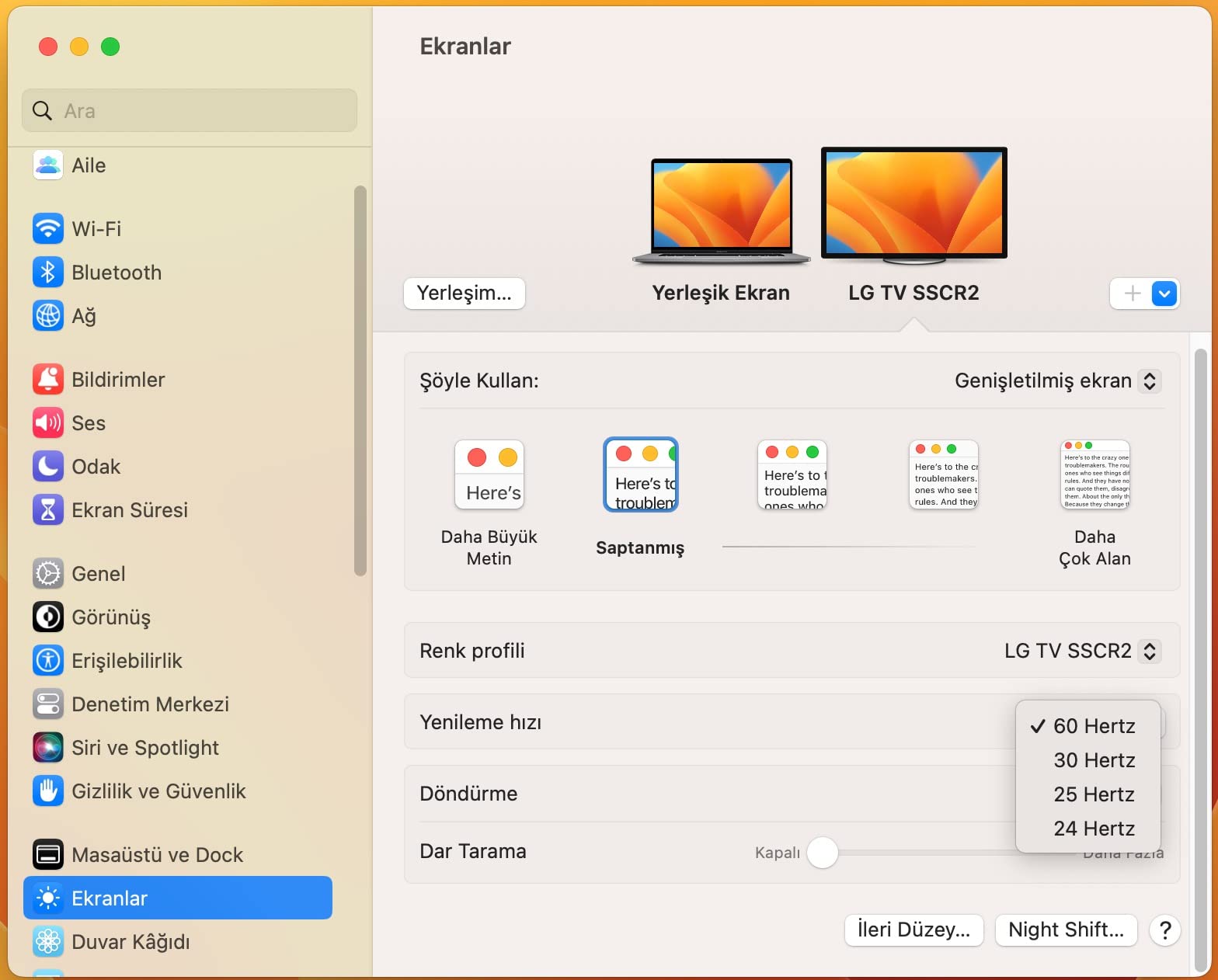Click blue arrow next to plus button
The height and width of the screenshot is (980, 1218).
(x=1164, y=294)
